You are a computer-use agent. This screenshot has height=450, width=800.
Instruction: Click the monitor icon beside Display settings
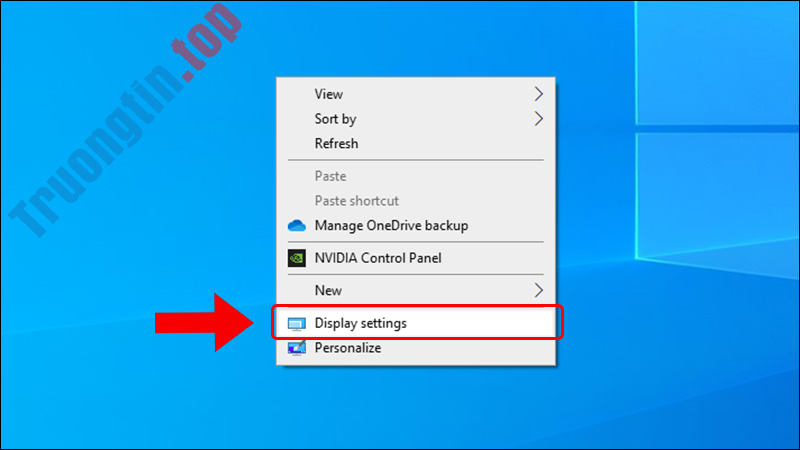296,323
